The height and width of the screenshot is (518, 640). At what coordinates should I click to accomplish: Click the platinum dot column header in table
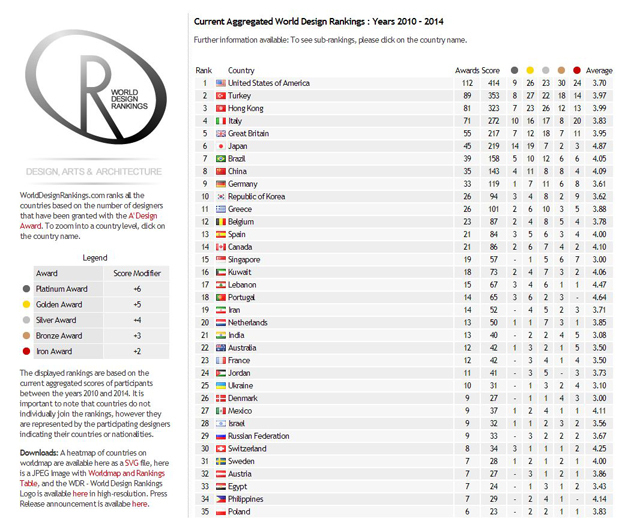point(515,71)
